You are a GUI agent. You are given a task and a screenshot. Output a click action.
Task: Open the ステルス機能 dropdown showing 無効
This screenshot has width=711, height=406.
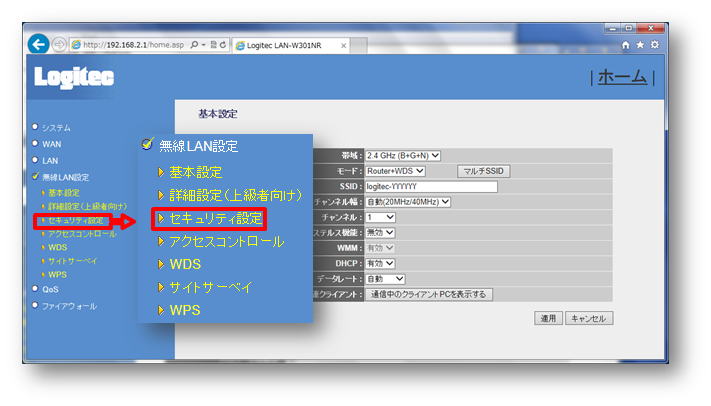[x=380, y=233]
